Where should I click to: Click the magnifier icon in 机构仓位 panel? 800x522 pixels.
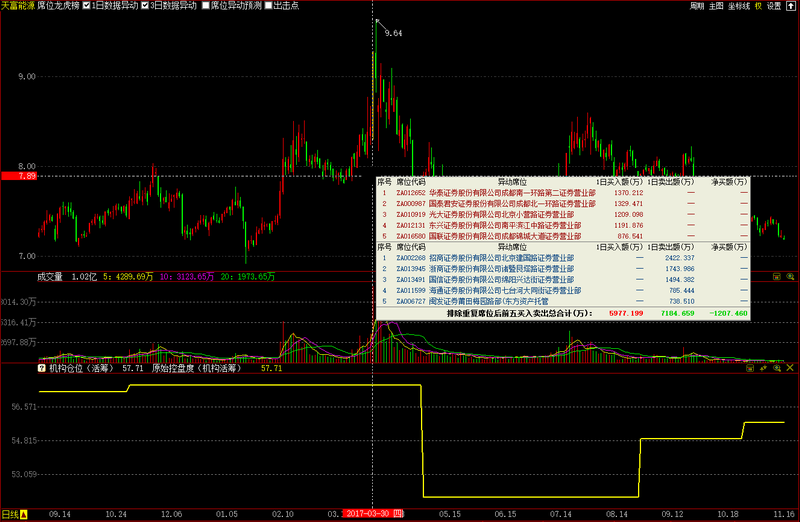point(776,368)
